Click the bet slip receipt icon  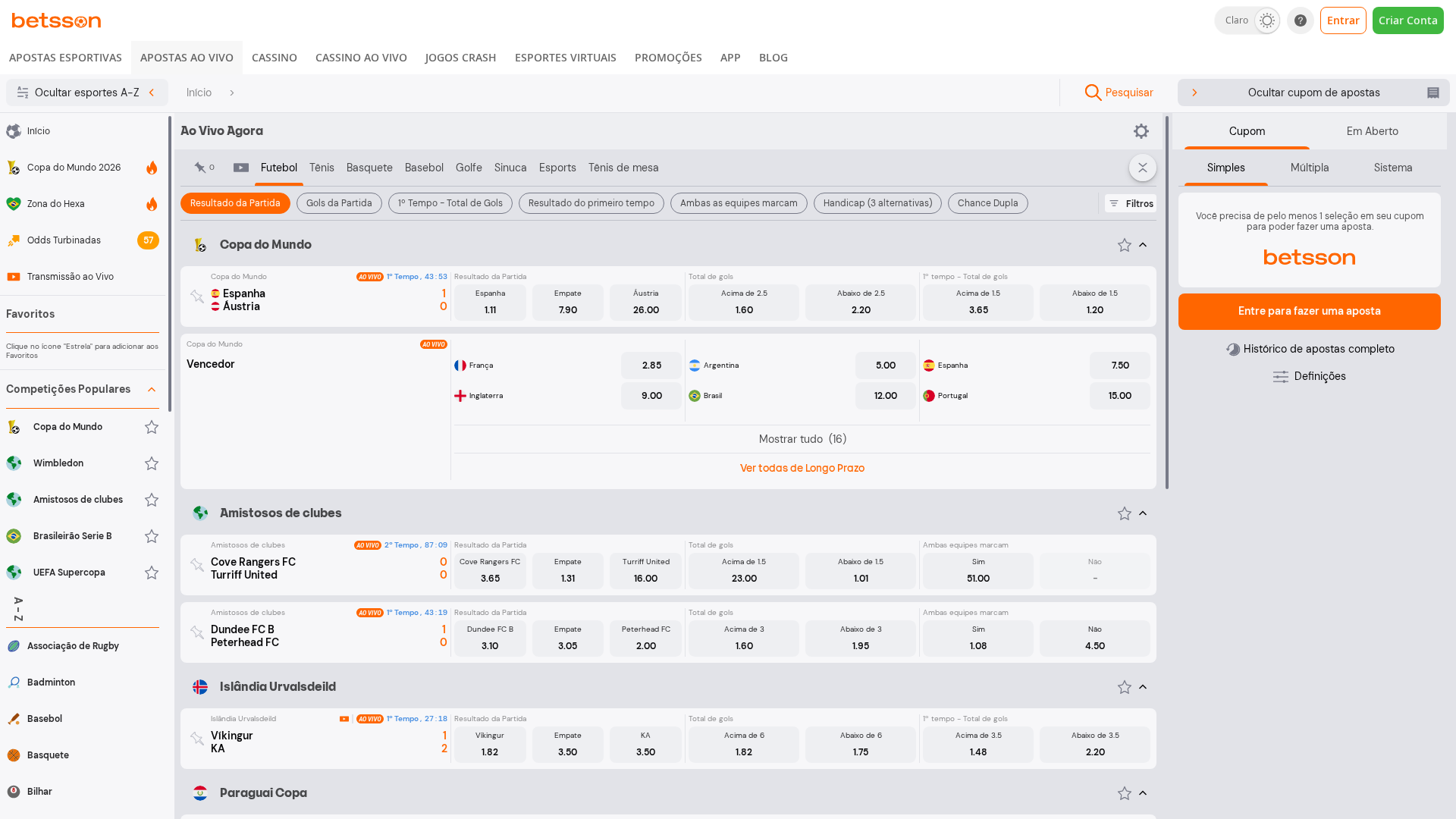1432,93
